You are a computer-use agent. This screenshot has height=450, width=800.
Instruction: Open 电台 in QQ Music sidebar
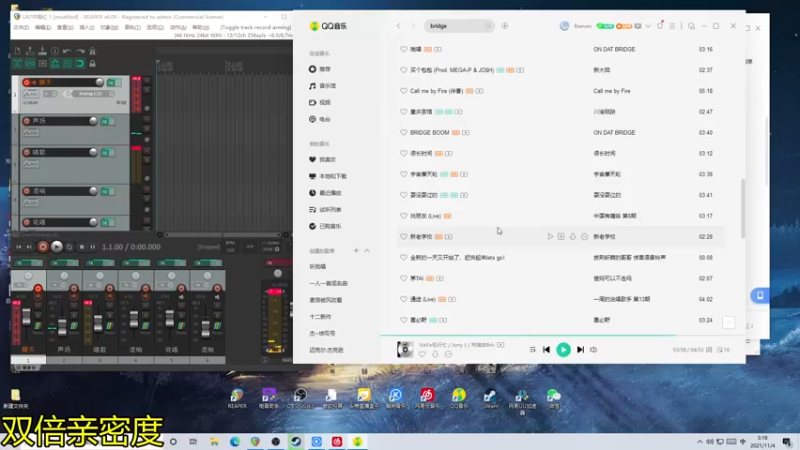(x=320, y=119)
